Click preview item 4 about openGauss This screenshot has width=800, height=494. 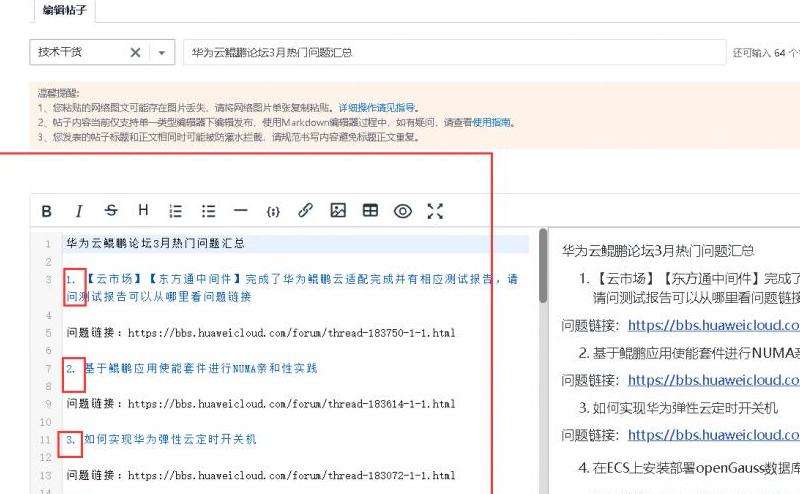tap(689, 467)
